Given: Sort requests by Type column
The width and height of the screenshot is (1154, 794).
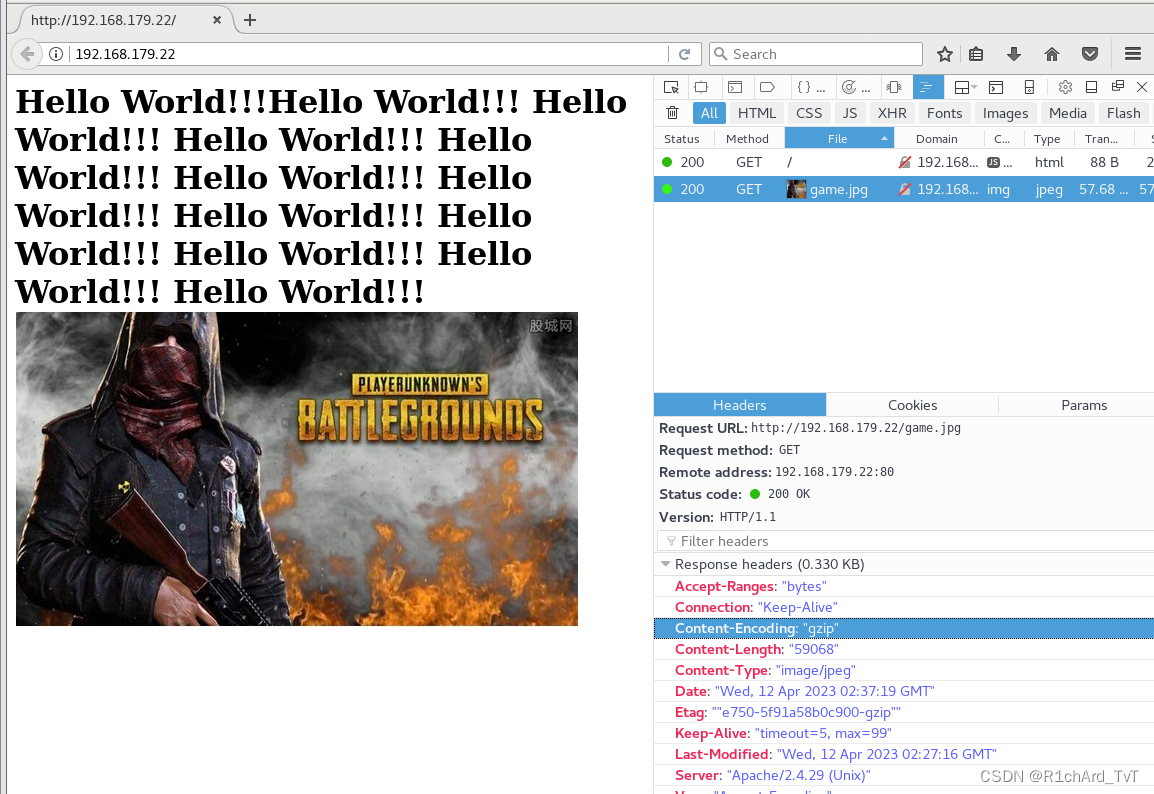Looking at the screenshot, I should click(1047, 138).
